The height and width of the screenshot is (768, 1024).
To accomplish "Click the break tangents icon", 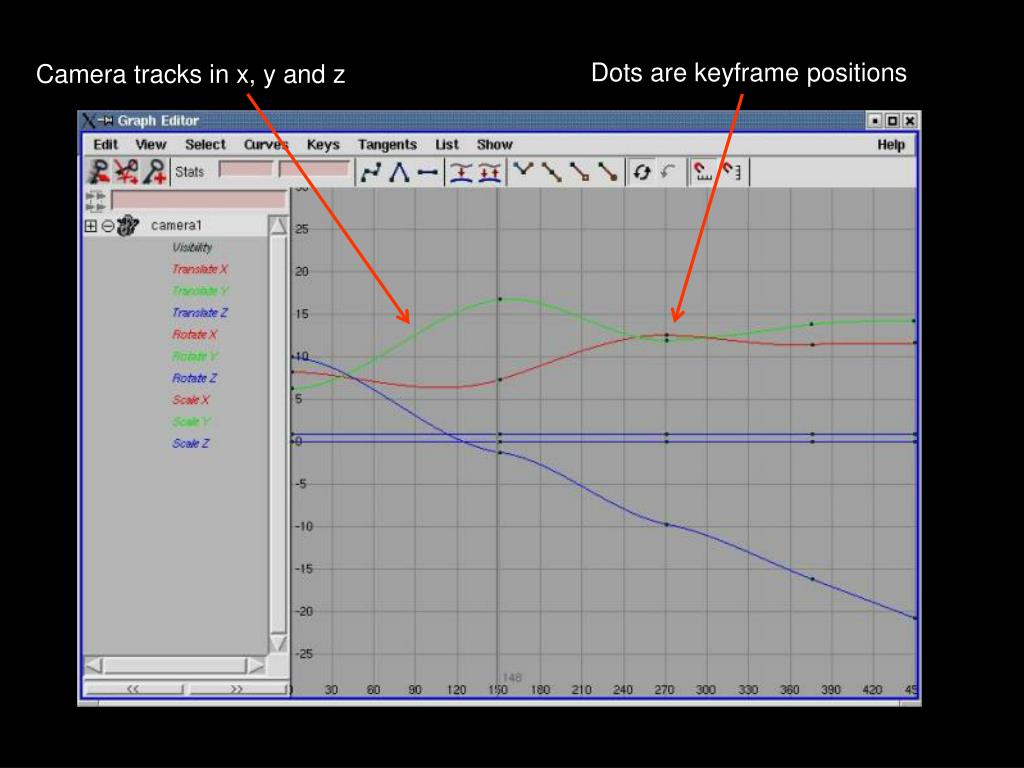I will point(523,172).
